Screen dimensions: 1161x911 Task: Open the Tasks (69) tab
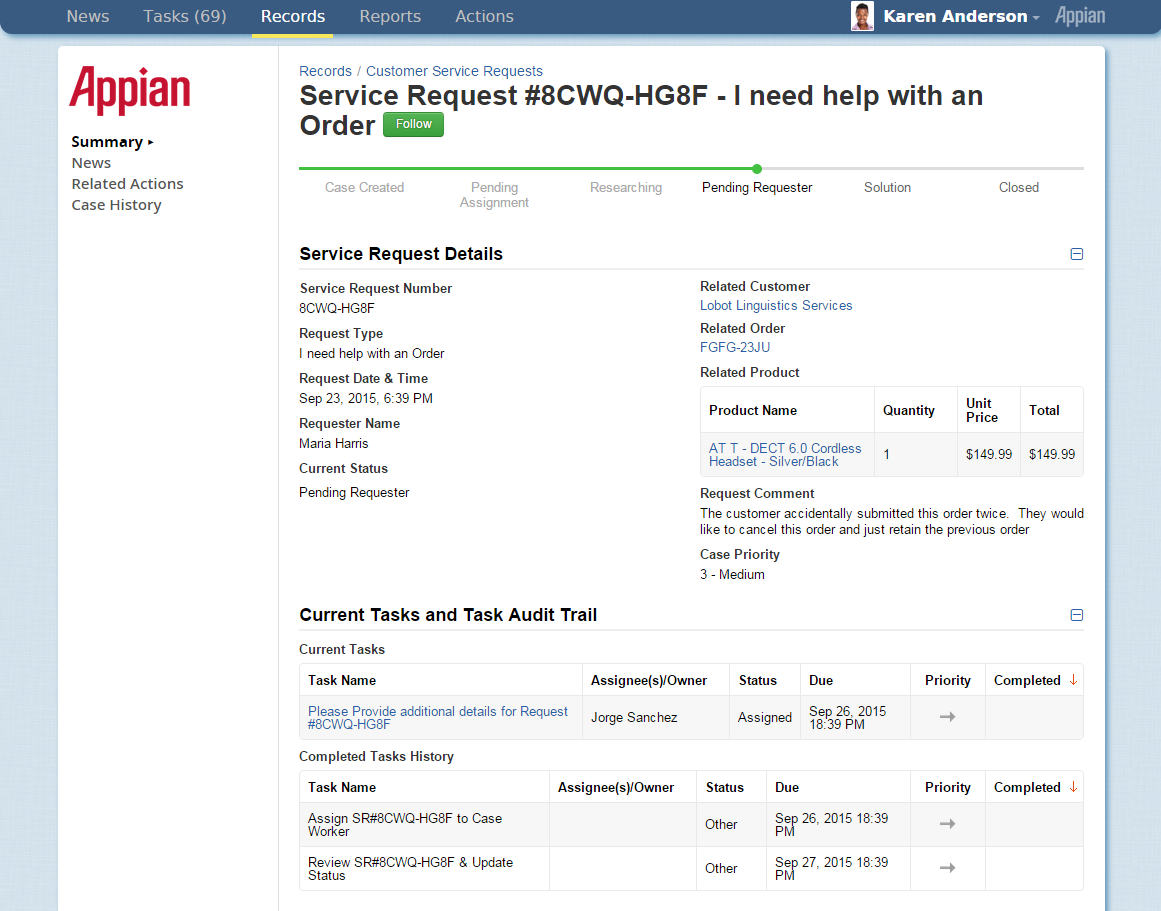click(x=184, y=16)
